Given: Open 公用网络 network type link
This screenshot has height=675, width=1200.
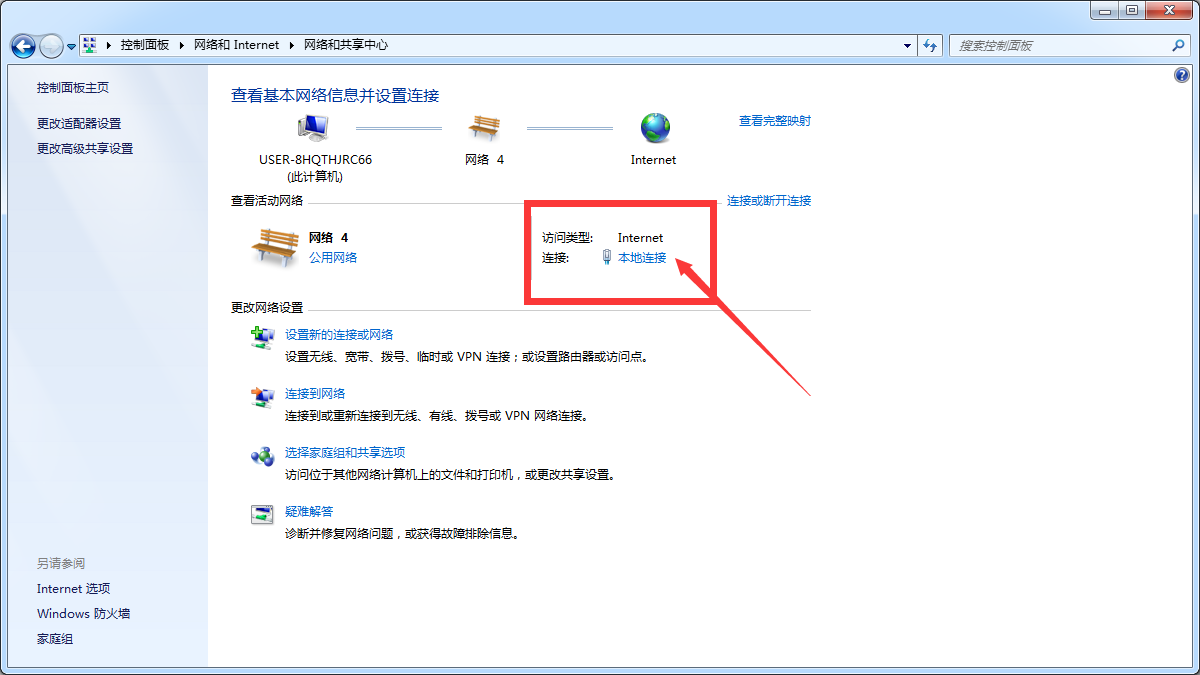Looking at the screenshot, I should (333, 257).
